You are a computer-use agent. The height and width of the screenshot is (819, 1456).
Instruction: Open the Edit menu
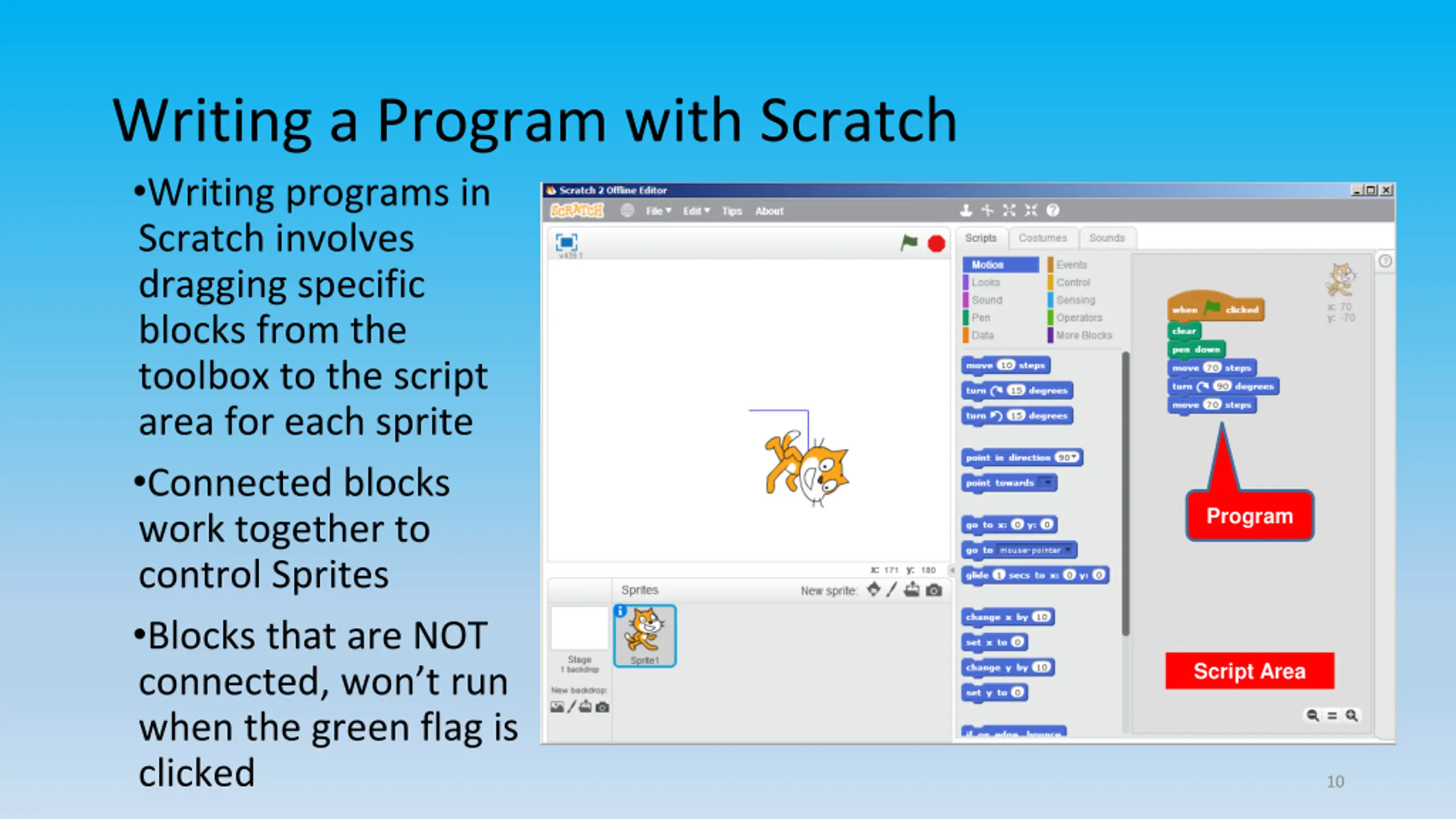point(696,211)
